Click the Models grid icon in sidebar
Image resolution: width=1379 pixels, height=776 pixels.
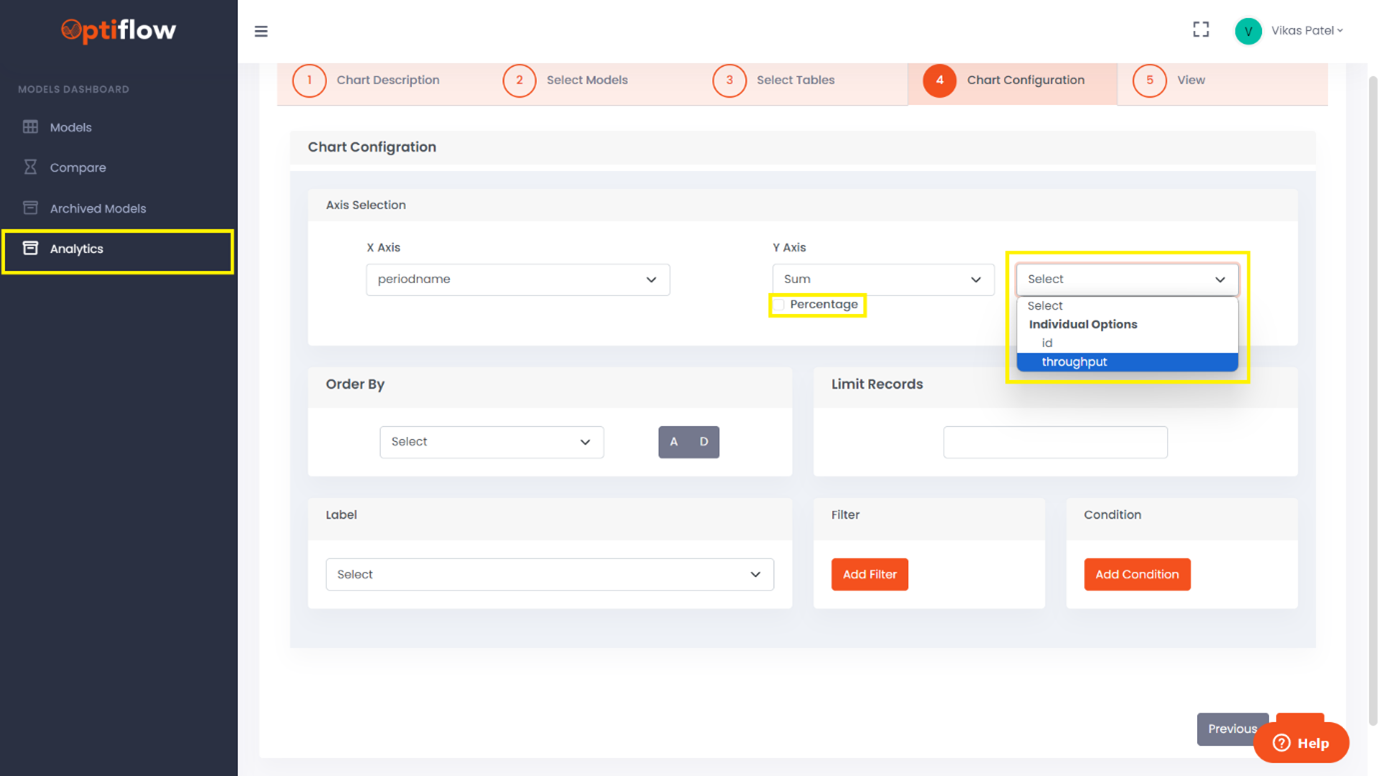(31, 127)
